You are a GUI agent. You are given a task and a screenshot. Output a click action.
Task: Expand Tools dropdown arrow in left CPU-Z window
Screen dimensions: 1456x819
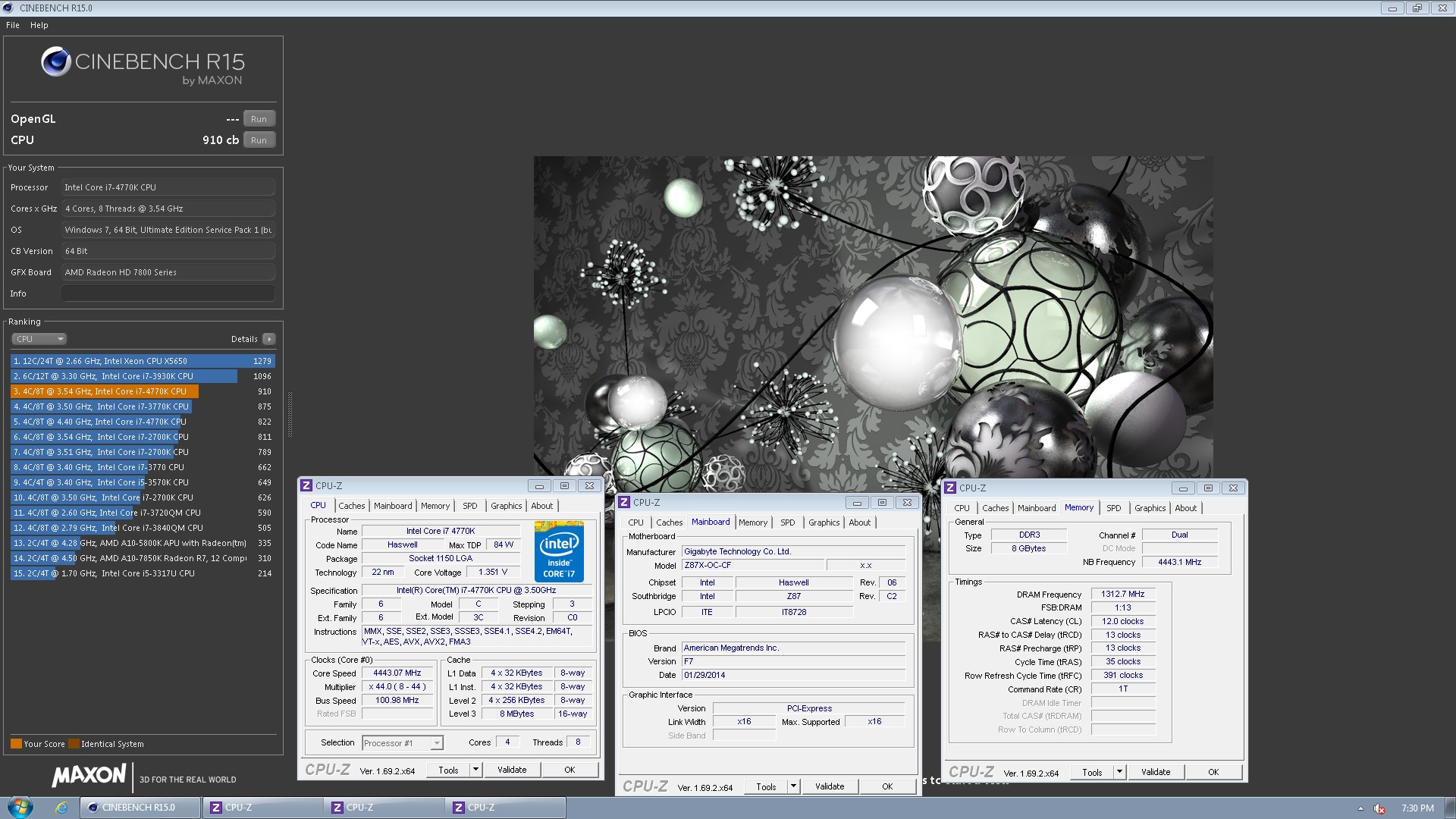click(476, 770)
